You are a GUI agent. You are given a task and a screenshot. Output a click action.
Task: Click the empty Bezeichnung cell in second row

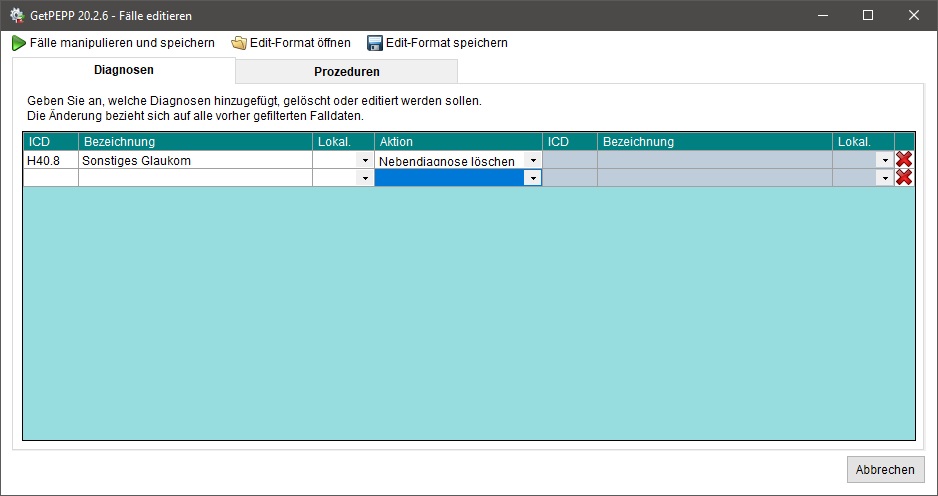tap(195, 177)
